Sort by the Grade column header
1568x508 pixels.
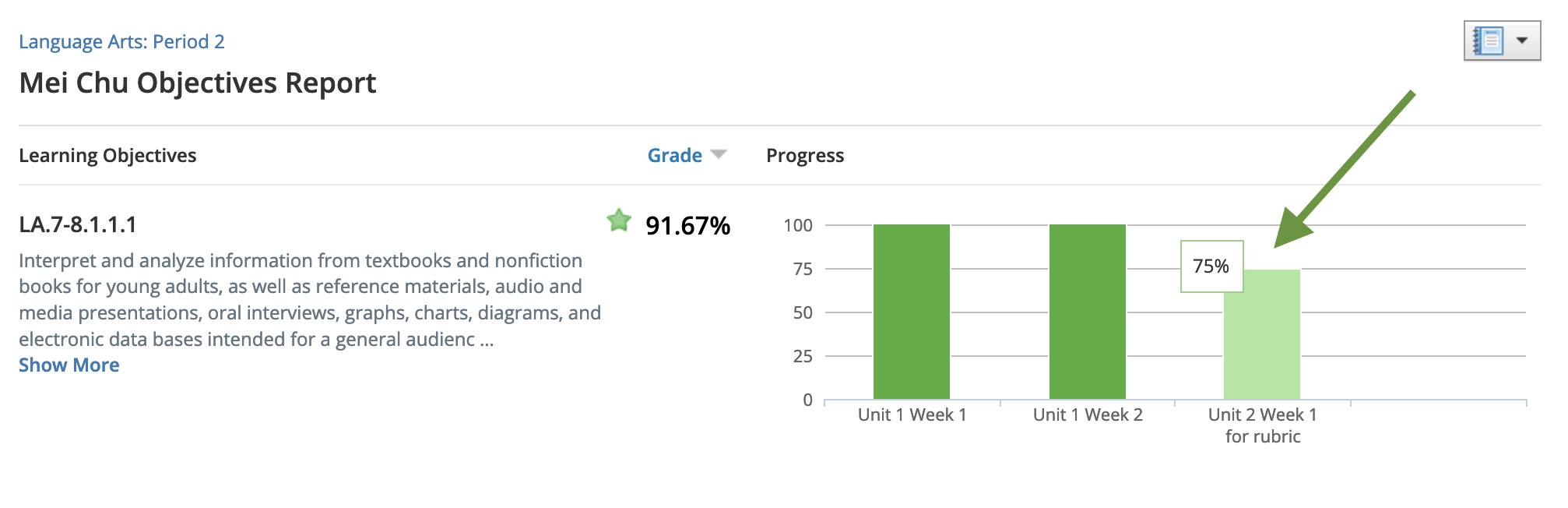coord(674,156)
